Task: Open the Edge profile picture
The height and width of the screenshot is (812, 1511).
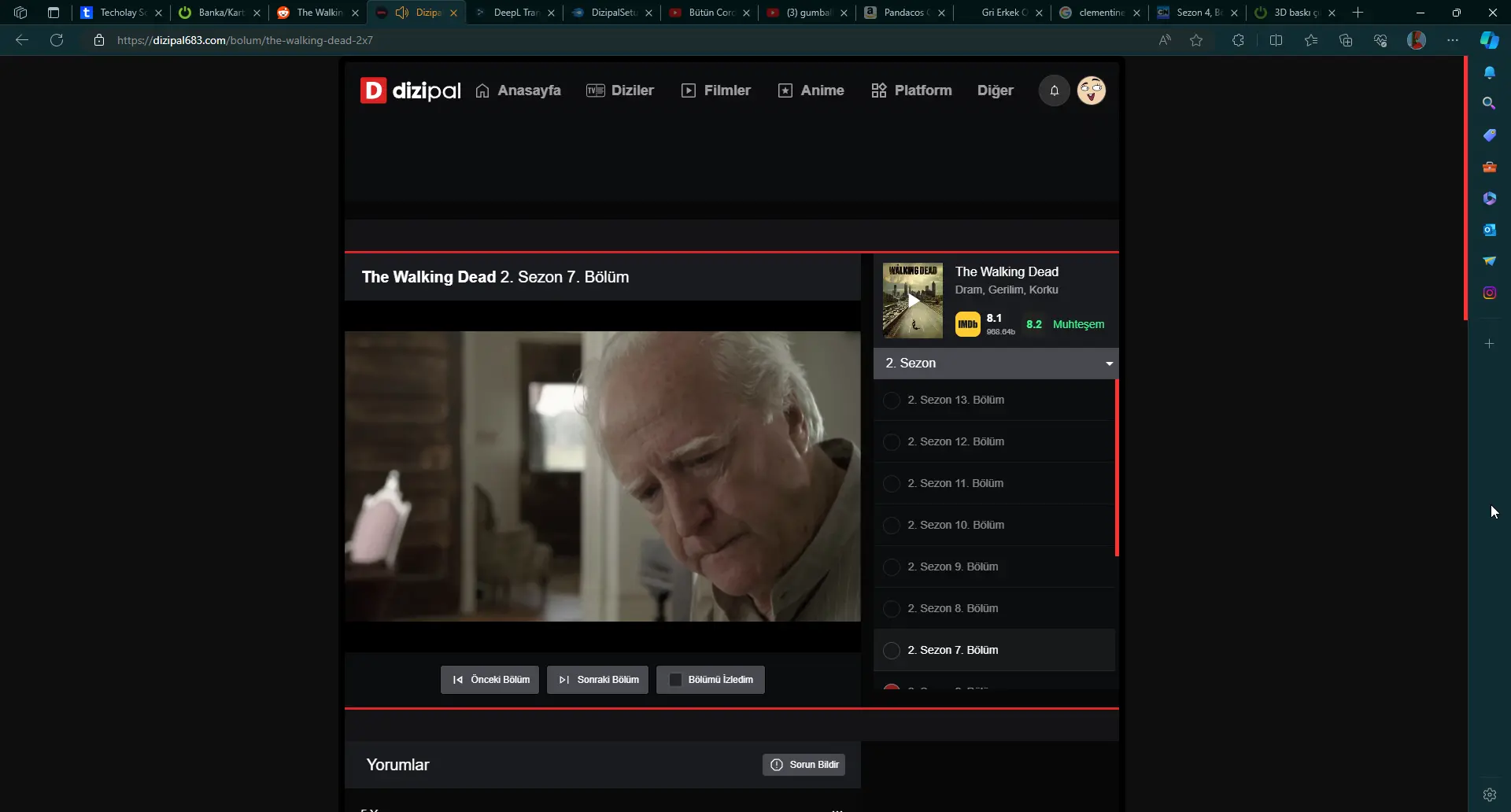Action: [x=1417, y=40]
